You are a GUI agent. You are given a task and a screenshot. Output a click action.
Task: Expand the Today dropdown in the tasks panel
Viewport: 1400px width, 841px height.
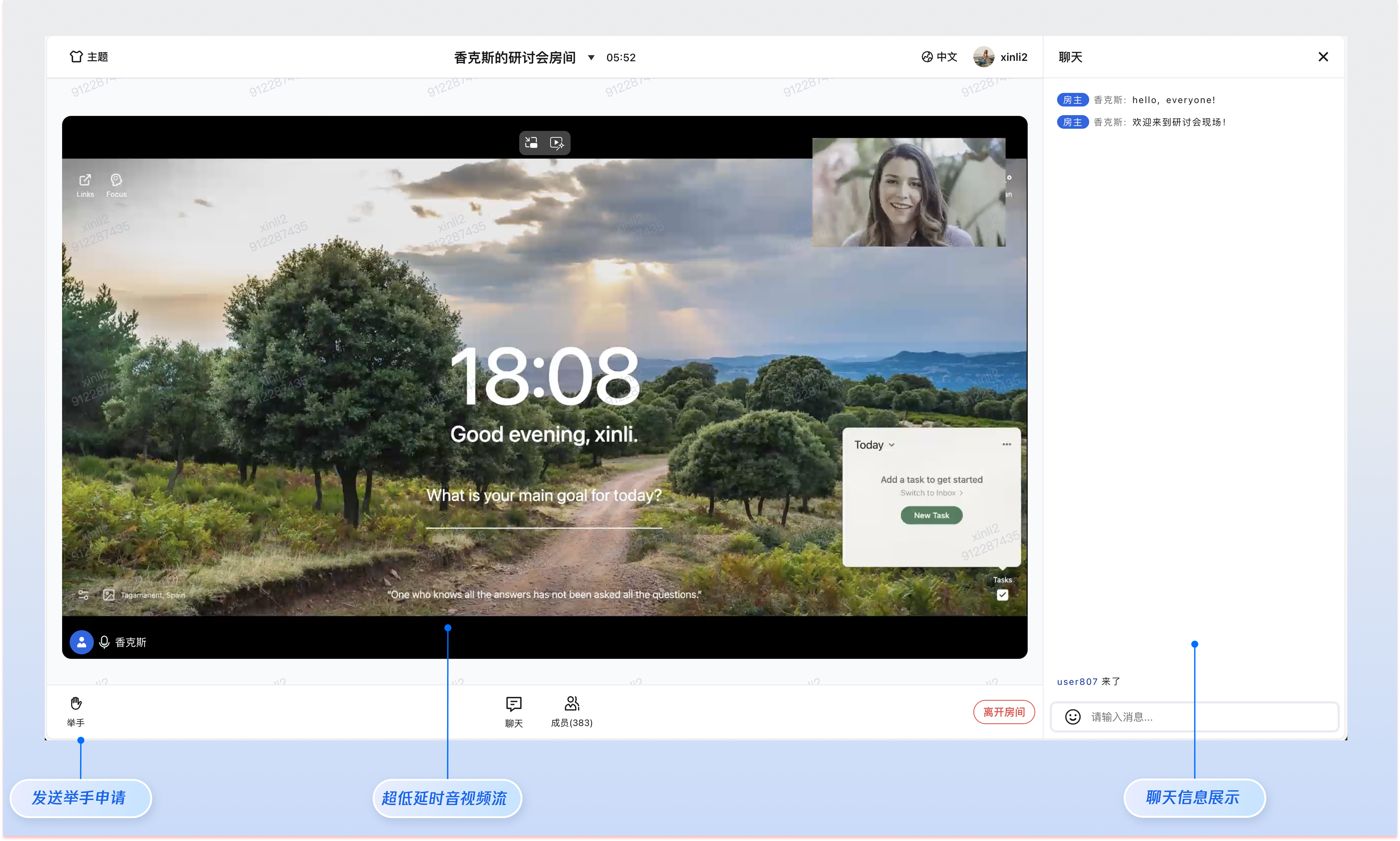tap(874, 445)
